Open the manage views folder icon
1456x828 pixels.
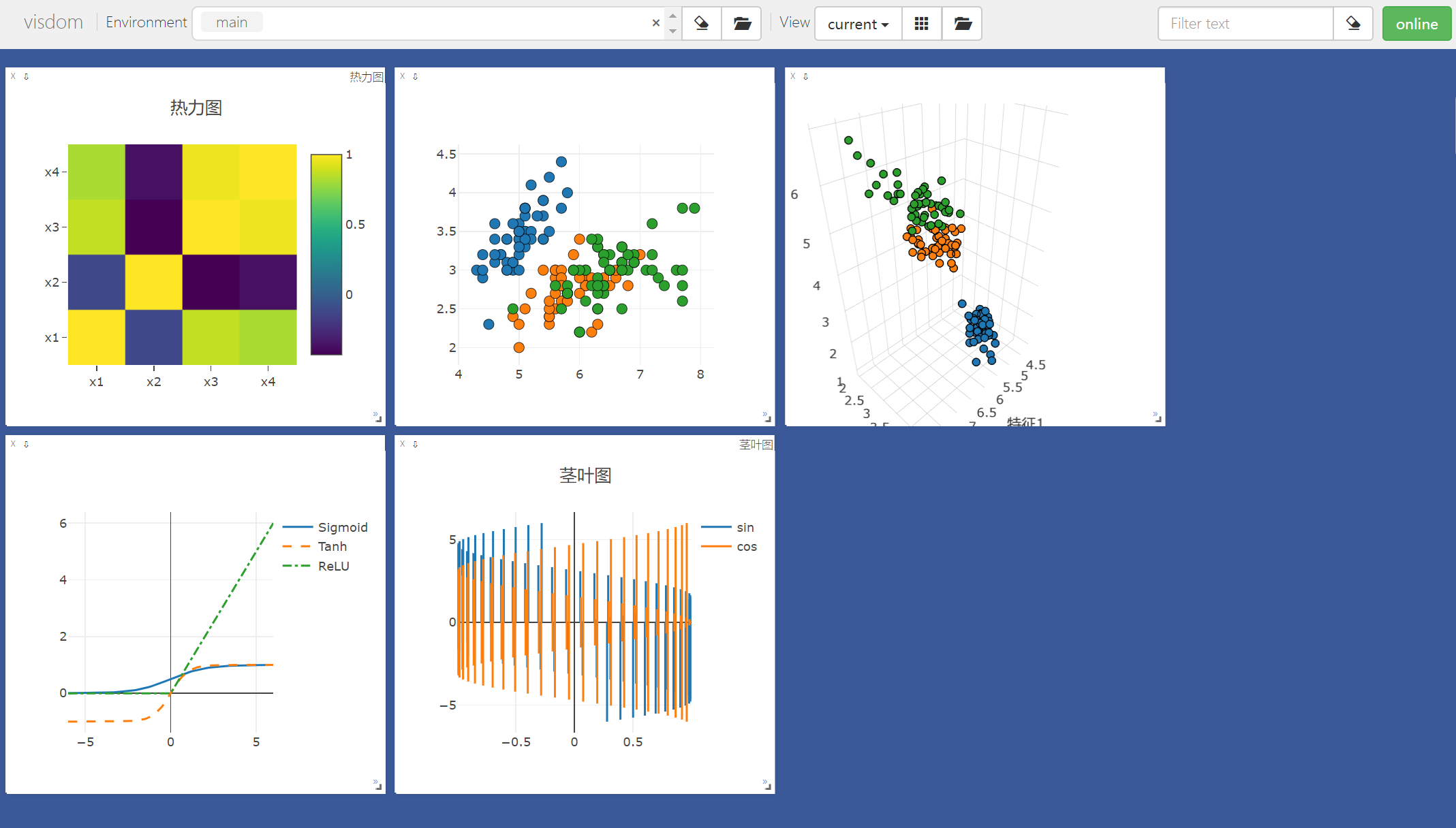[962, 24]
